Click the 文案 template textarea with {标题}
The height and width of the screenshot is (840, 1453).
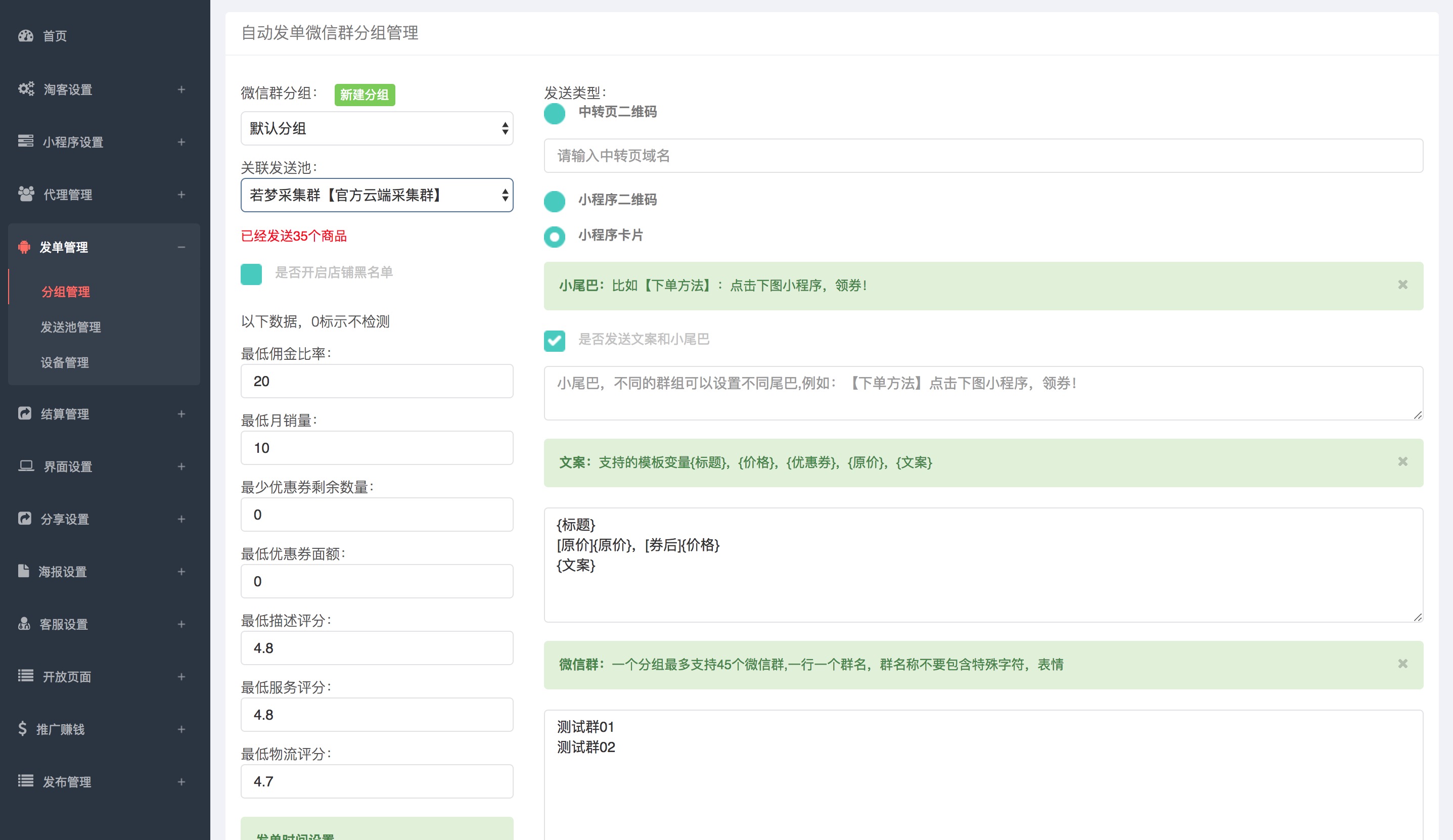pyautogui.click(x=983, y=565)
